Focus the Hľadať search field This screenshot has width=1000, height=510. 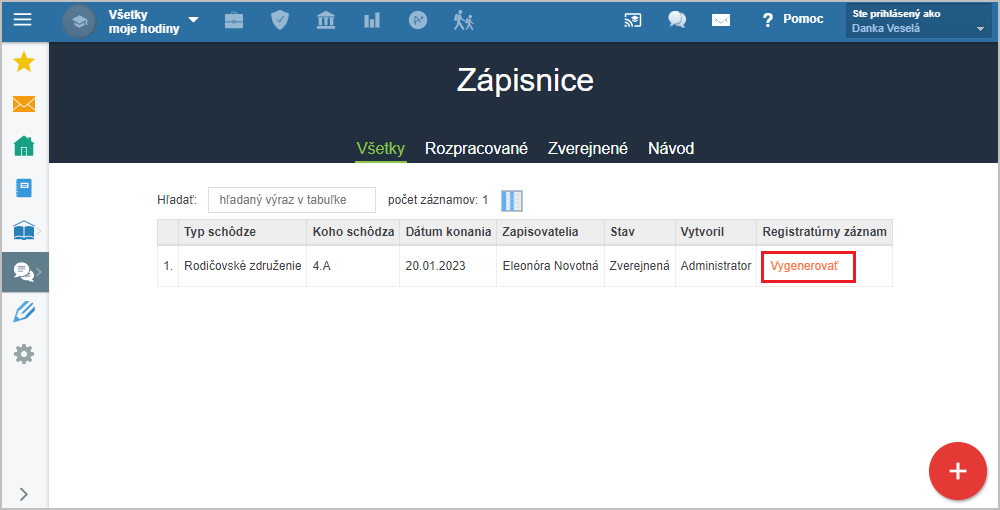(291, 200)
